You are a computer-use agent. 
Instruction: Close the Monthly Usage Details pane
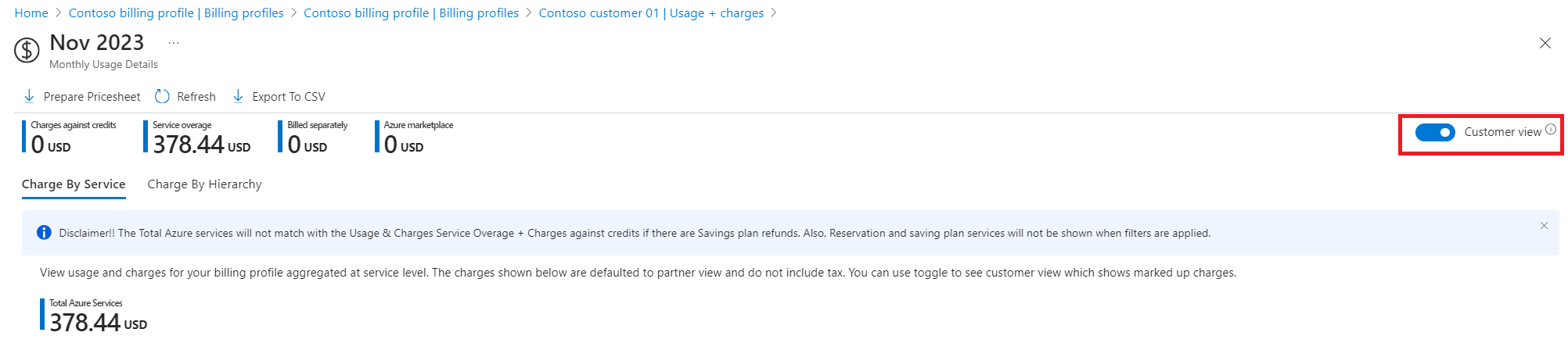[1545, 43]
